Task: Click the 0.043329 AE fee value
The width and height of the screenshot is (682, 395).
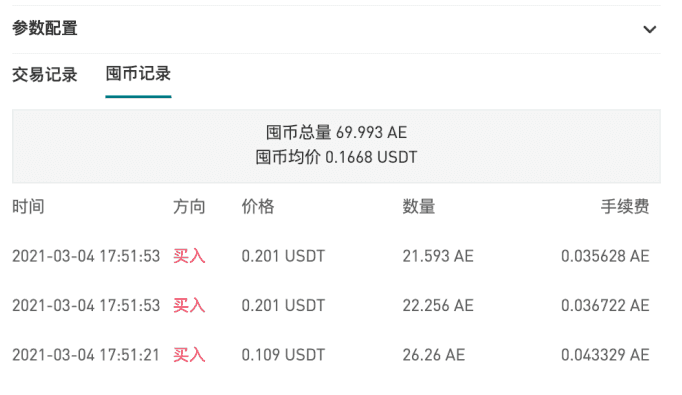Action: 605,355
